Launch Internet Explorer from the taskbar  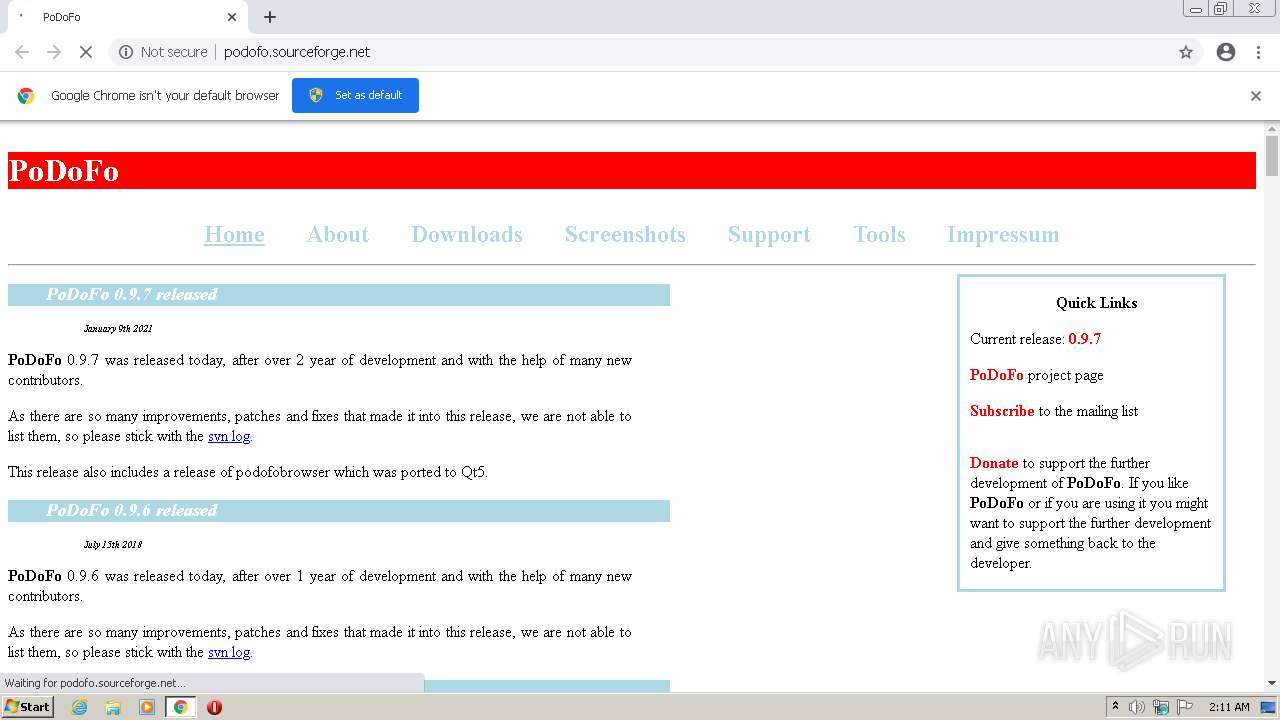tap(79, 707)
